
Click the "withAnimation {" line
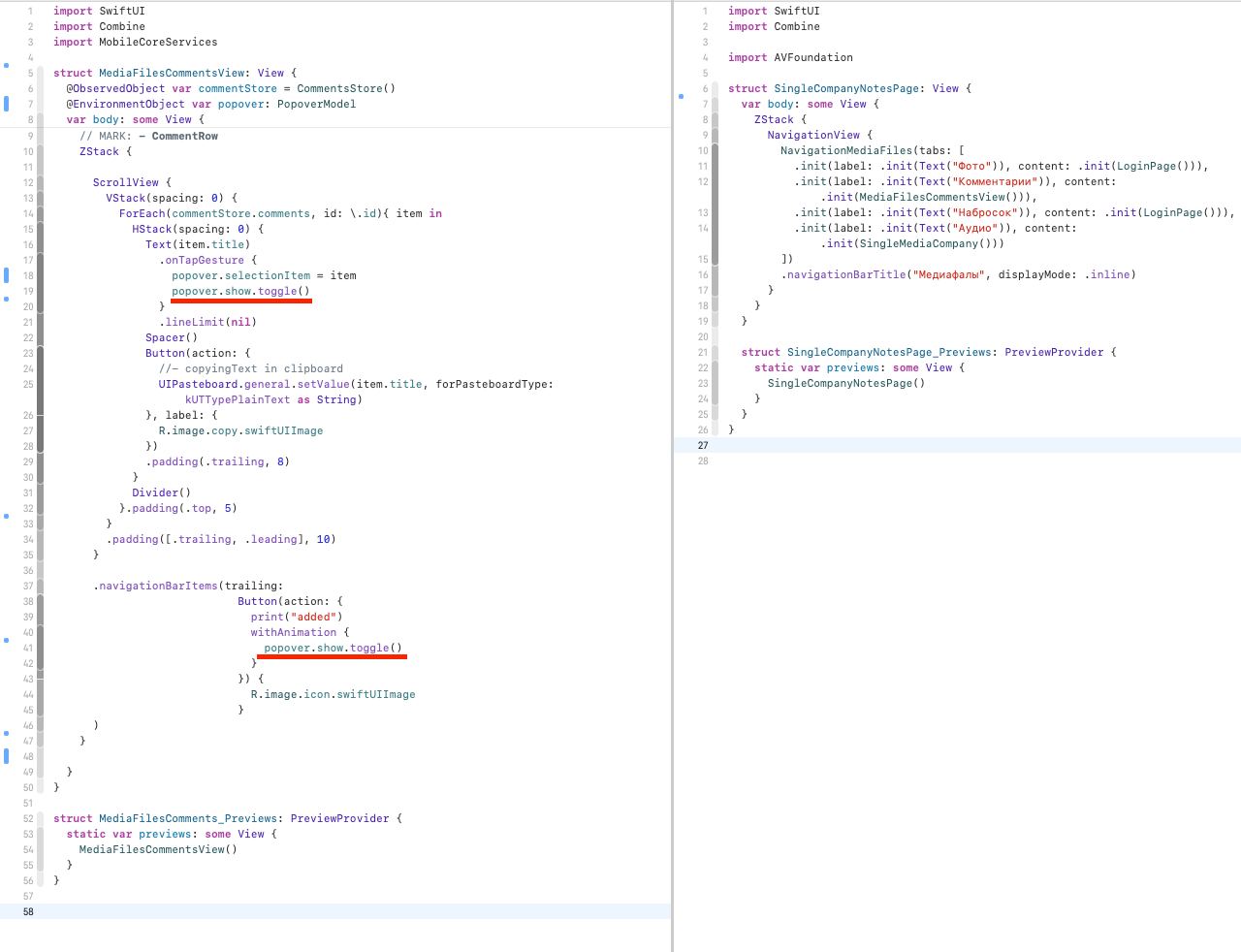300,632
